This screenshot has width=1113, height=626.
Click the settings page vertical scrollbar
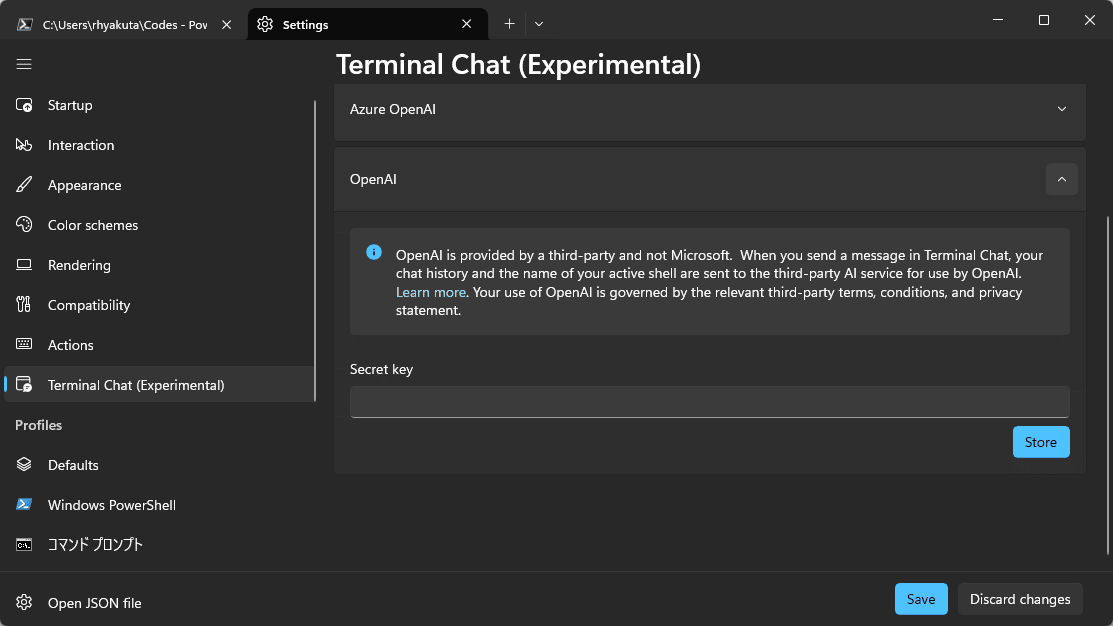(1108, 386)
